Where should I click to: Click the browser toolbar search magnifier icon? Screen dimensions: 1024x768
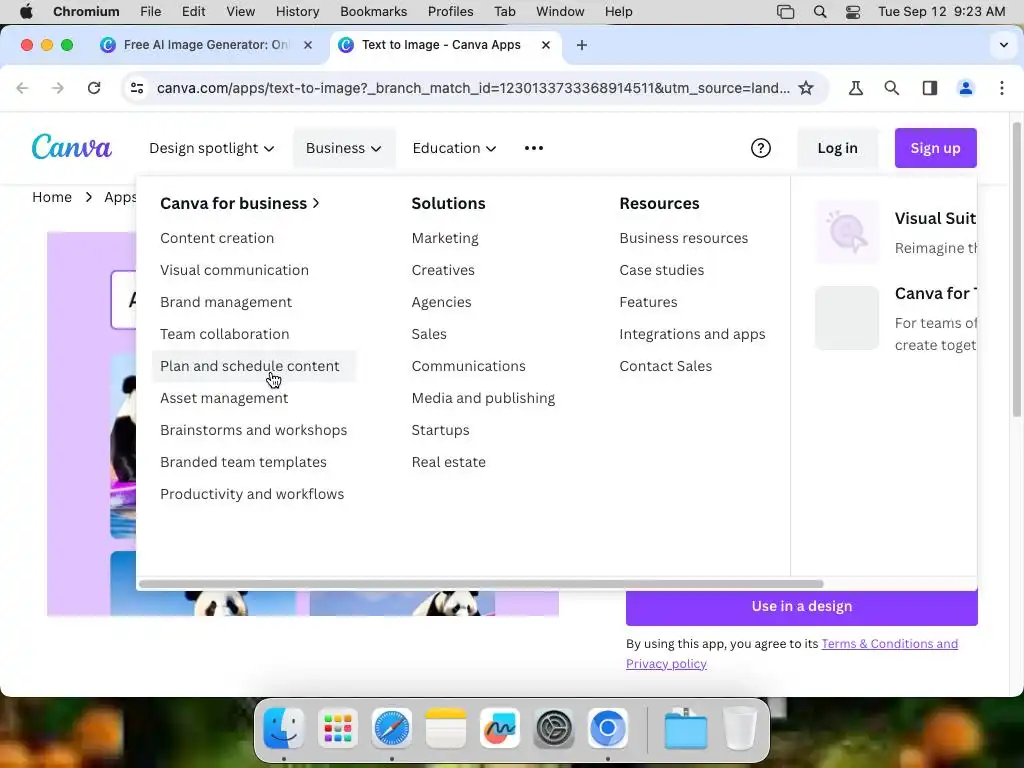[x=891, y=88]
